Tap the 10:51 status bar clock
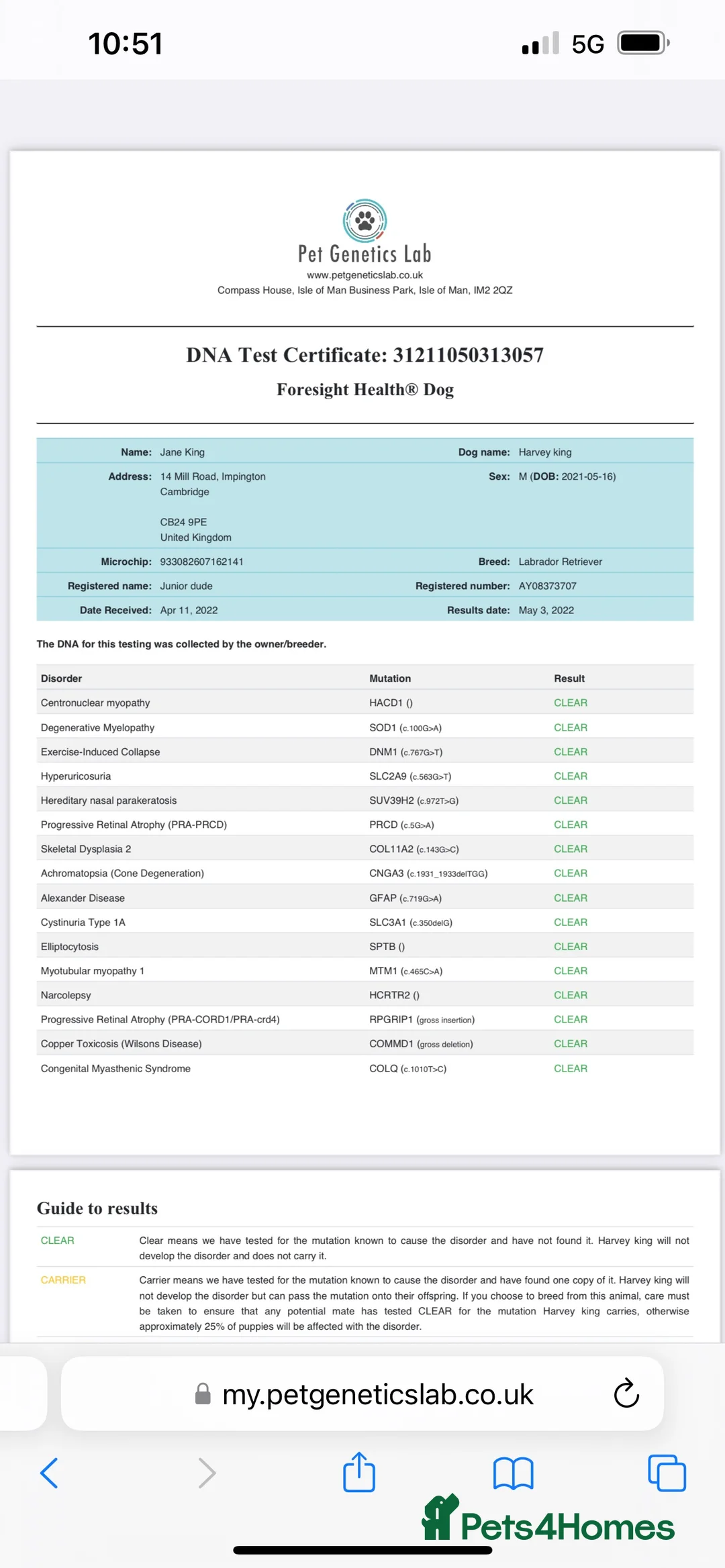Image resolution: width=725 pixels, height=1568 pixels. pos(126,44)
